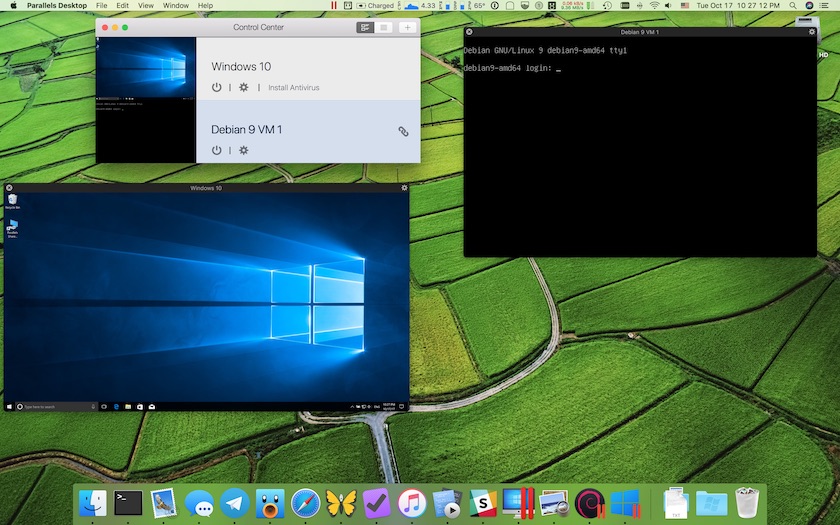This screenshot has height=525, width=840.
Task: Open Notification Center list icon
Action: 824,5
